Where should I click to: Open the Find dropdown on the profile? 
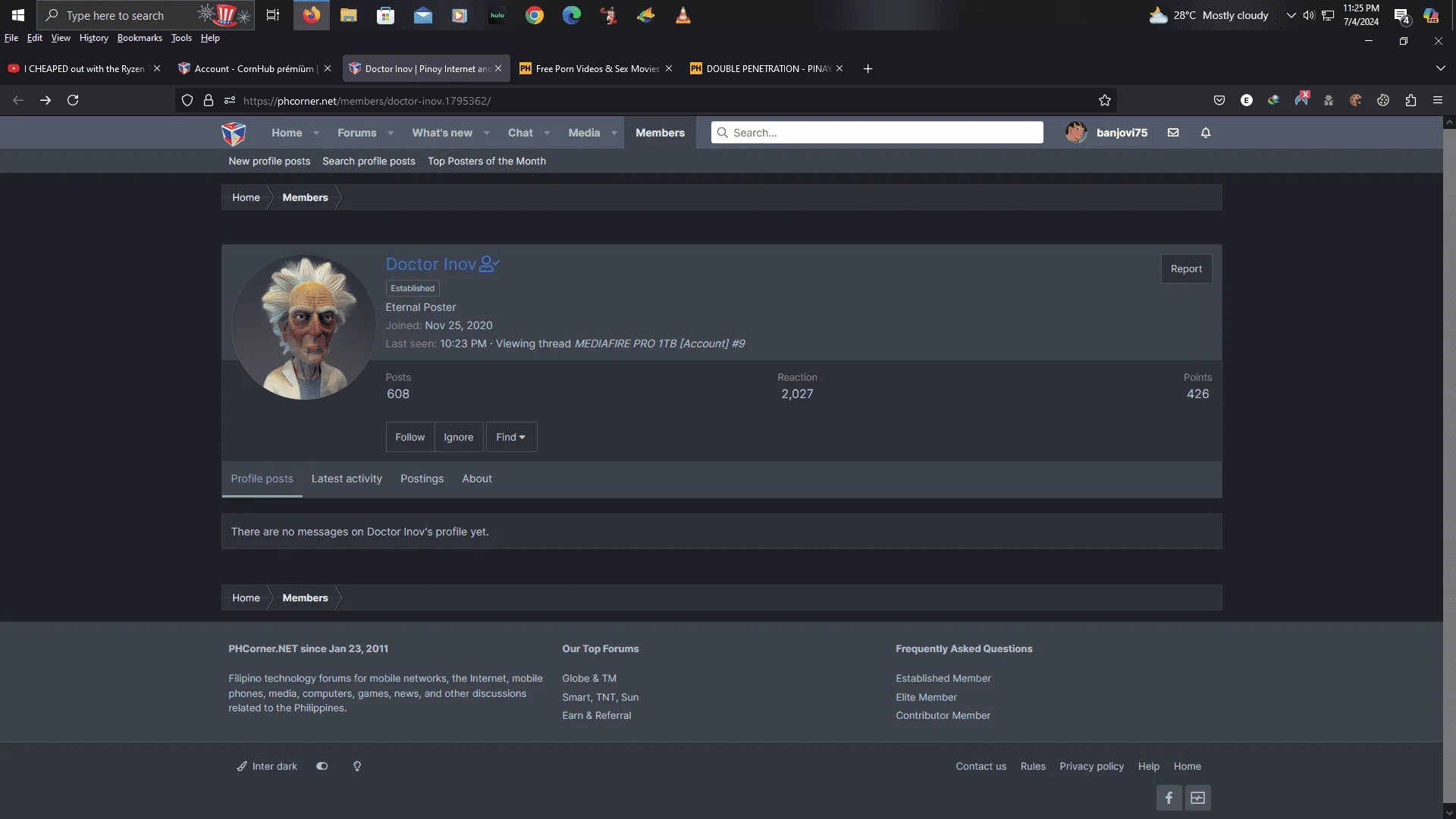[x=511, y=438]
